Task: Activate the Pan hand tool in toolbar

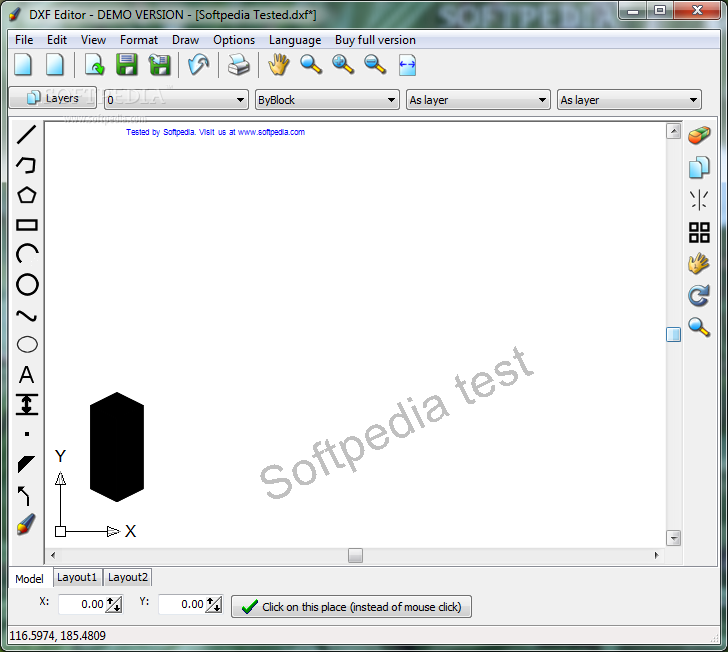Action: pyautogui.click(x=279, y=65)
